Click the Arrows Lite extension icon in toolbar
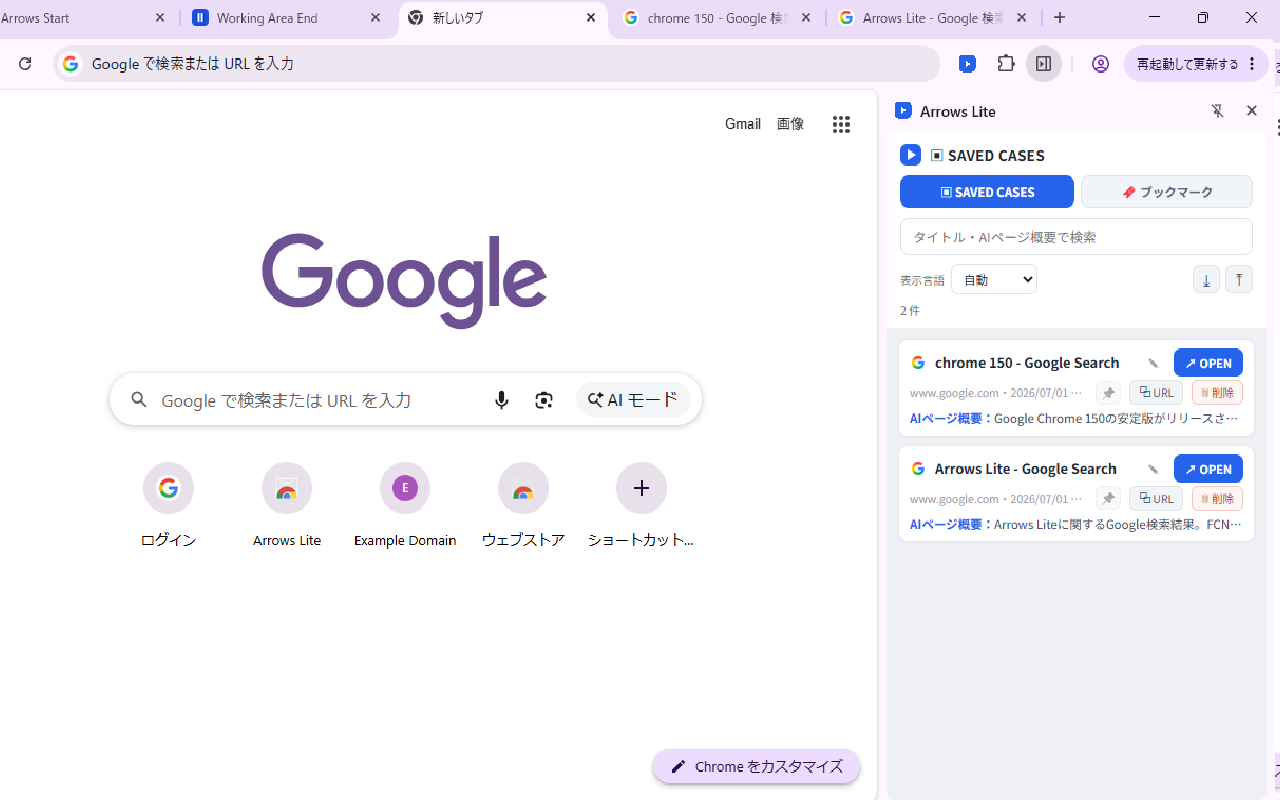The width and height of the screenshot is (1280, 800). pos(967,64)
